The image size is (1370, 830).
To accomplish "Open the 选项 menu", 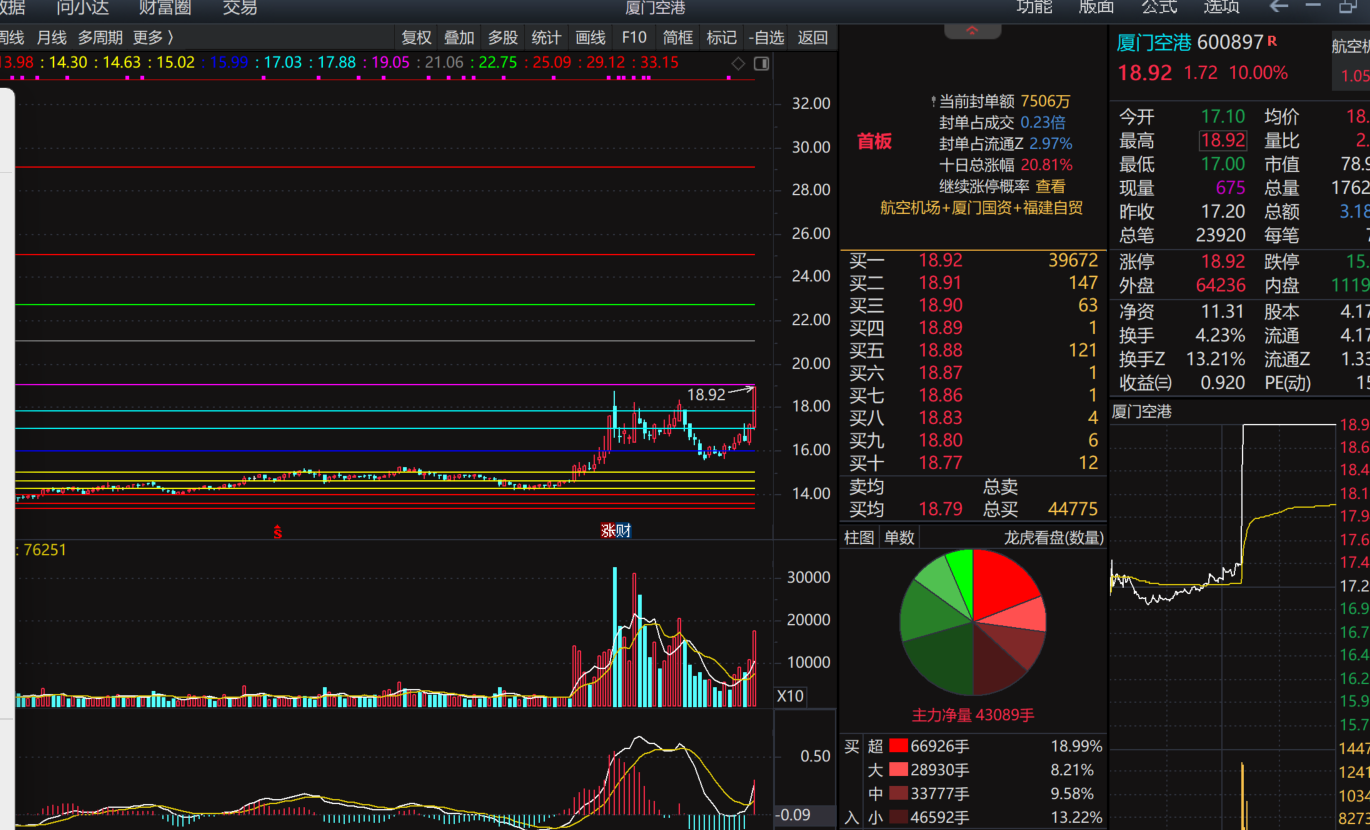I will click(1221, 7).
